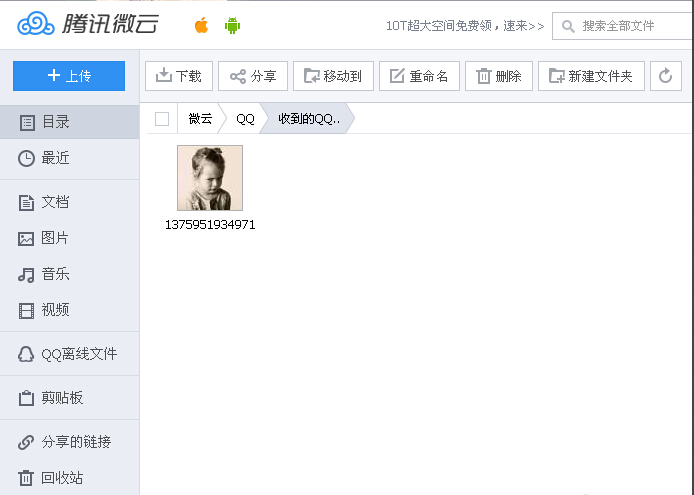The image size is (694, 495).
Task: Click the 删除 delete button
Action: [499, 76]
